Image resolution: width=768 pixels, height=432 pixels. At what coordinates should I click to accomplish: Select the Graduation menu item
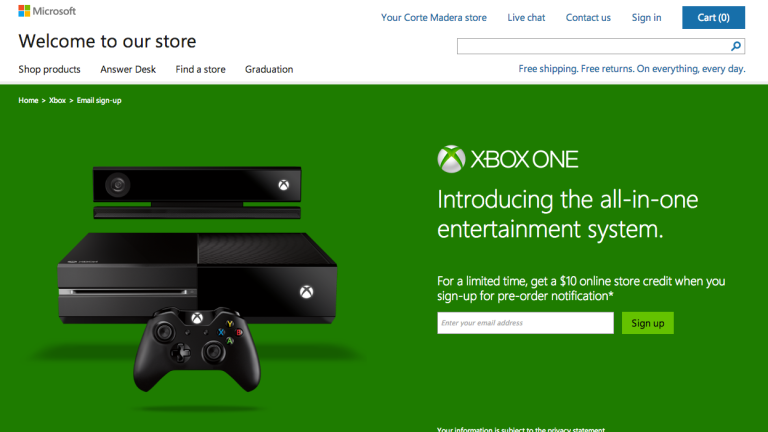click(x=269, y=70)
